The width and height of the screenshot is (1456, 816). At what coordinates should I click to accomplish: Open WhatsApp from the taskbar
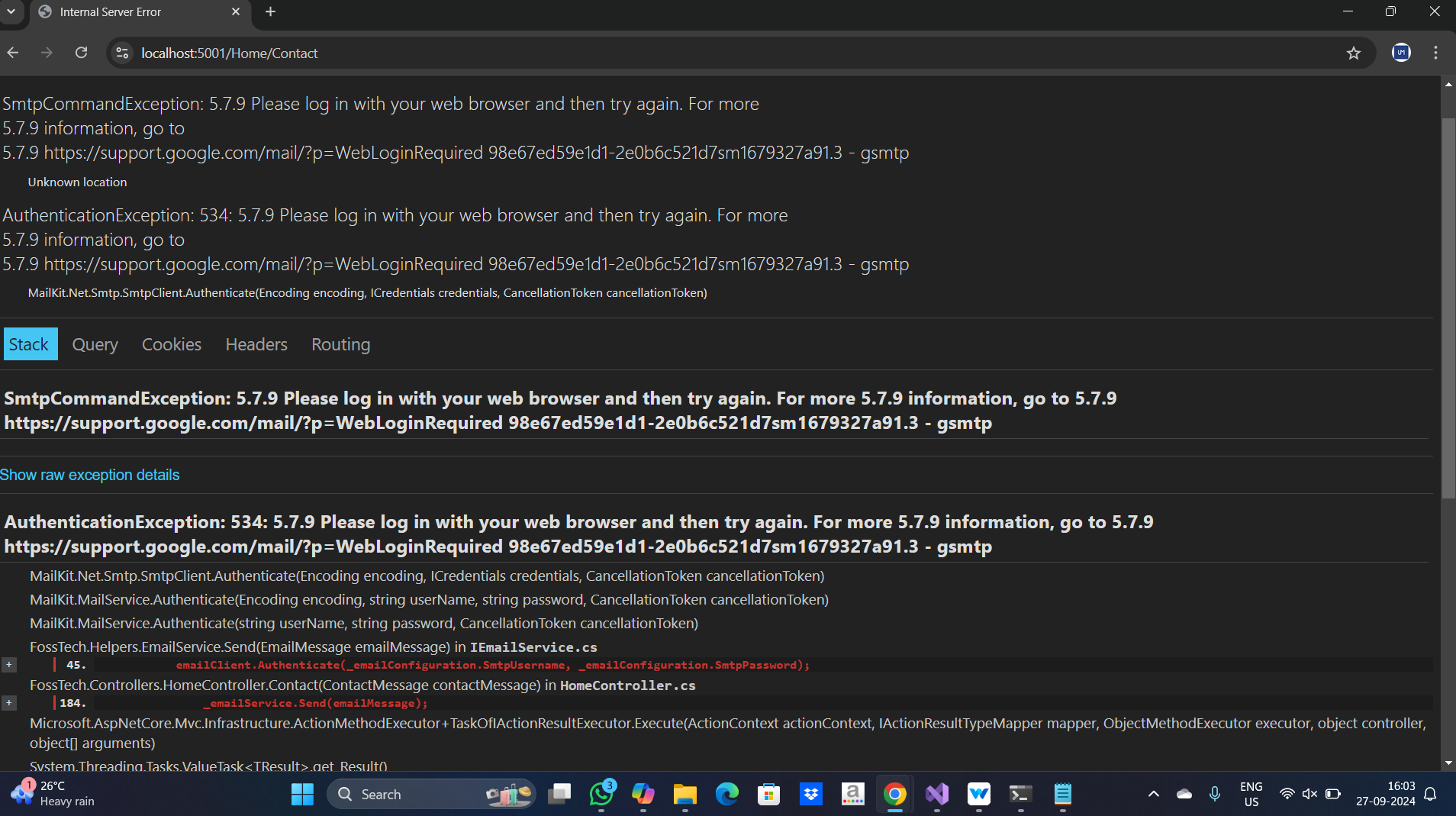[x=602, y=795]
